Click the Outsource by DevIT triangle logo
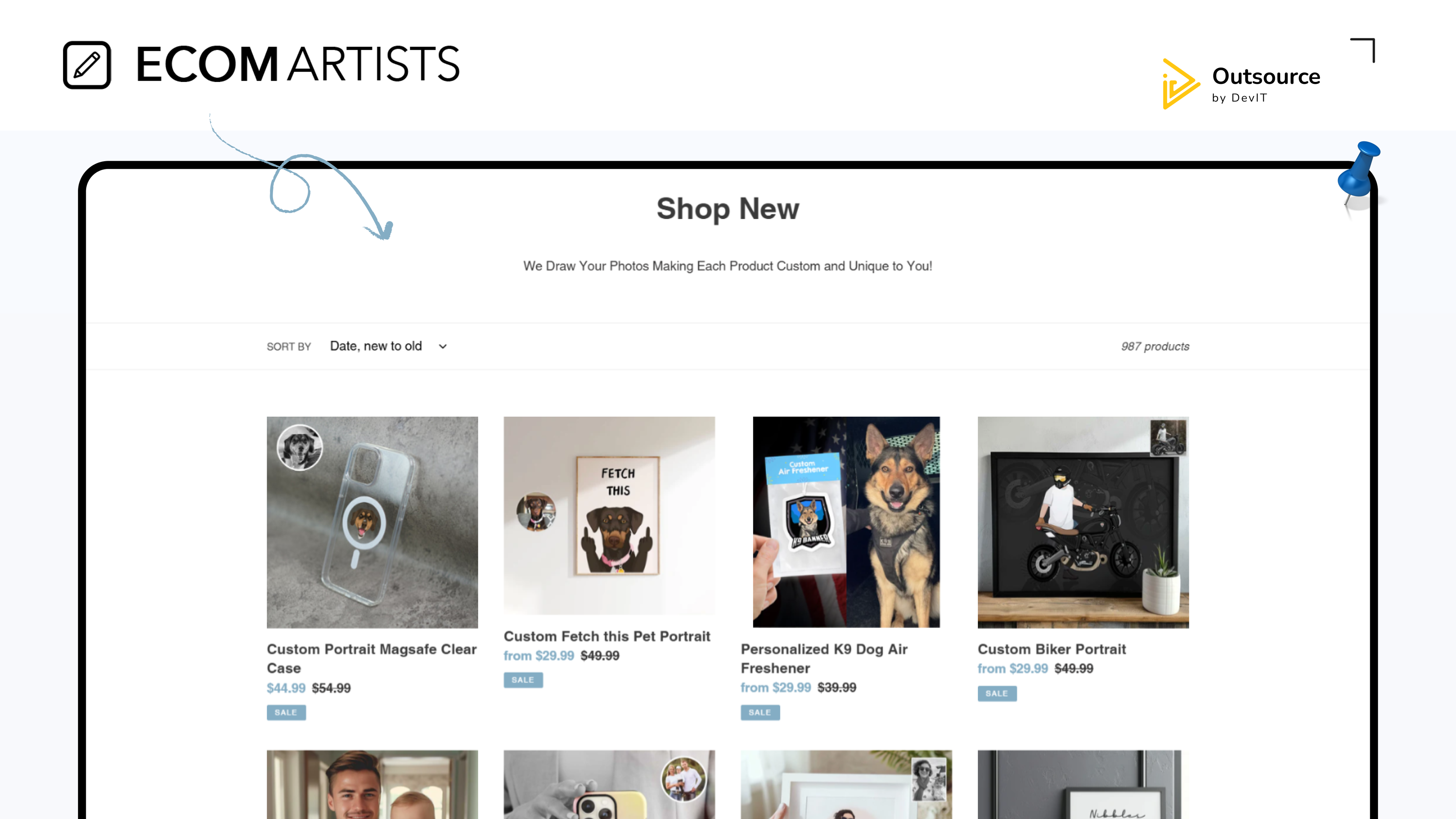The height and width of the screenshot is (819, 1456). click(x=1179, y=84)
